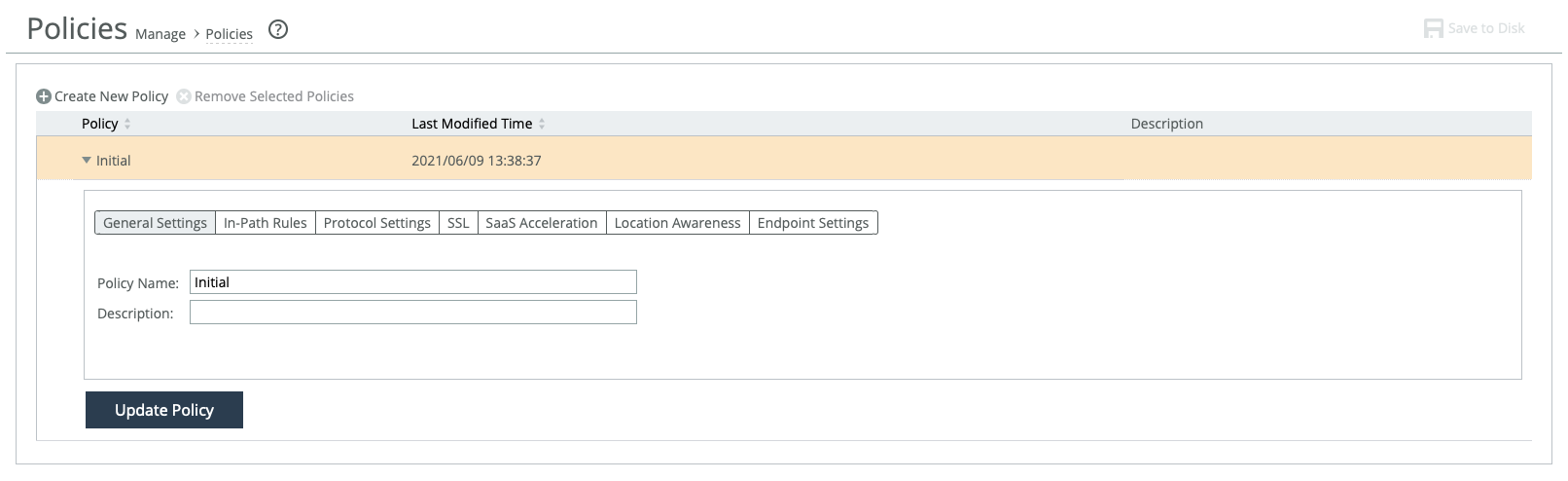Open the General Settings tab
Image resolution: width=1568 pixels, height=481 pixels.
click(x=155, y=223)
